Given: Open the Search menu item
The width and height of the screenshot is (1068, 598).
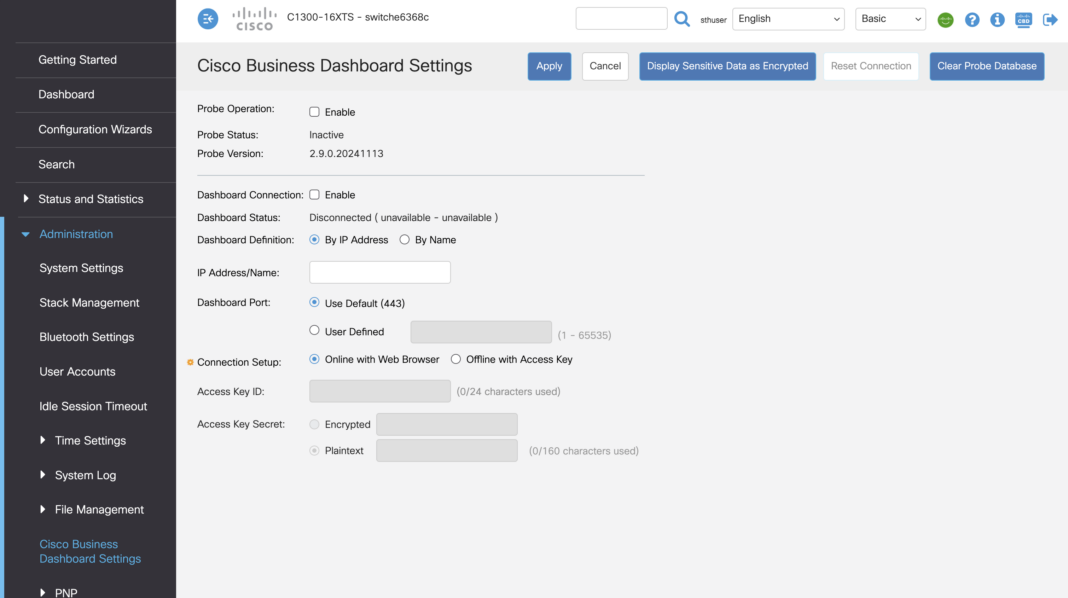Looking at the screenshot, I should (x=57, y=164).
